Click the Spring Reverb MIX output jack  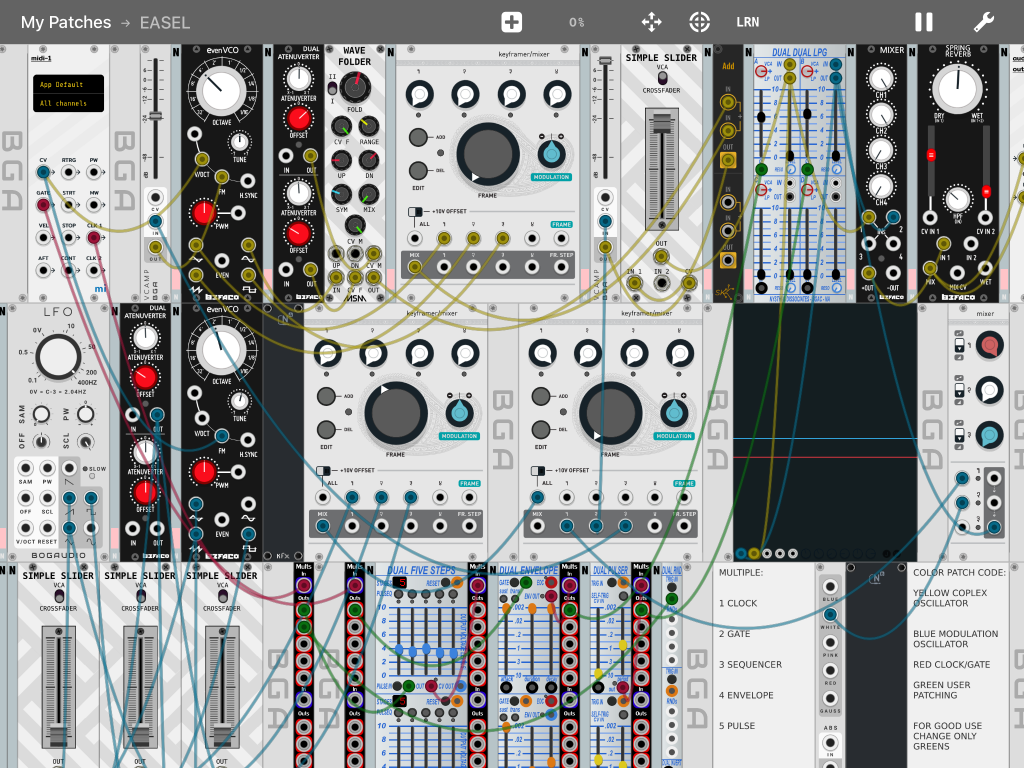click(x=930, y=268)
